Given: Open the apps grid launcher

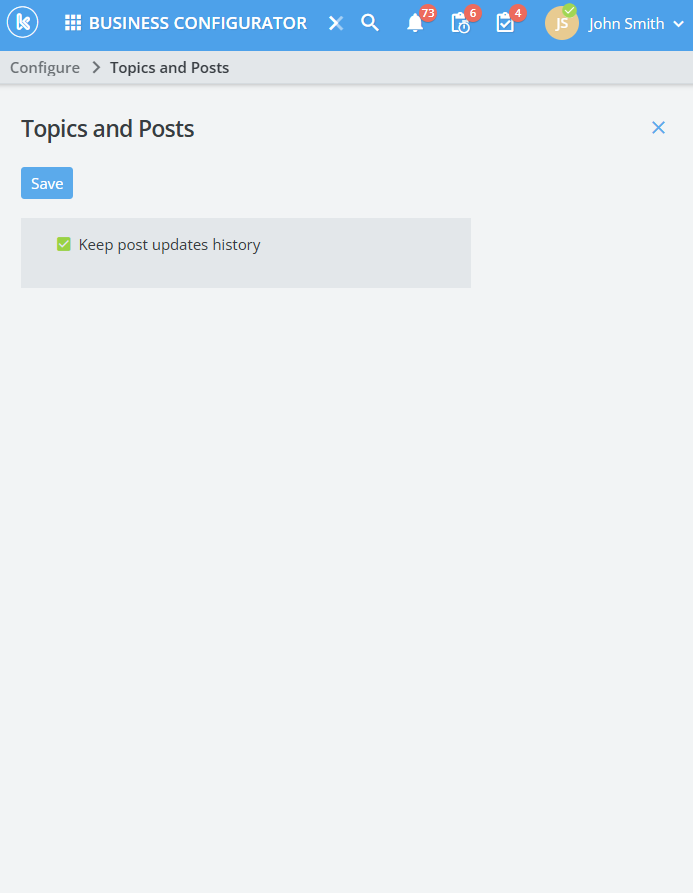Looking at the screenshot, I should coord(73,23).
